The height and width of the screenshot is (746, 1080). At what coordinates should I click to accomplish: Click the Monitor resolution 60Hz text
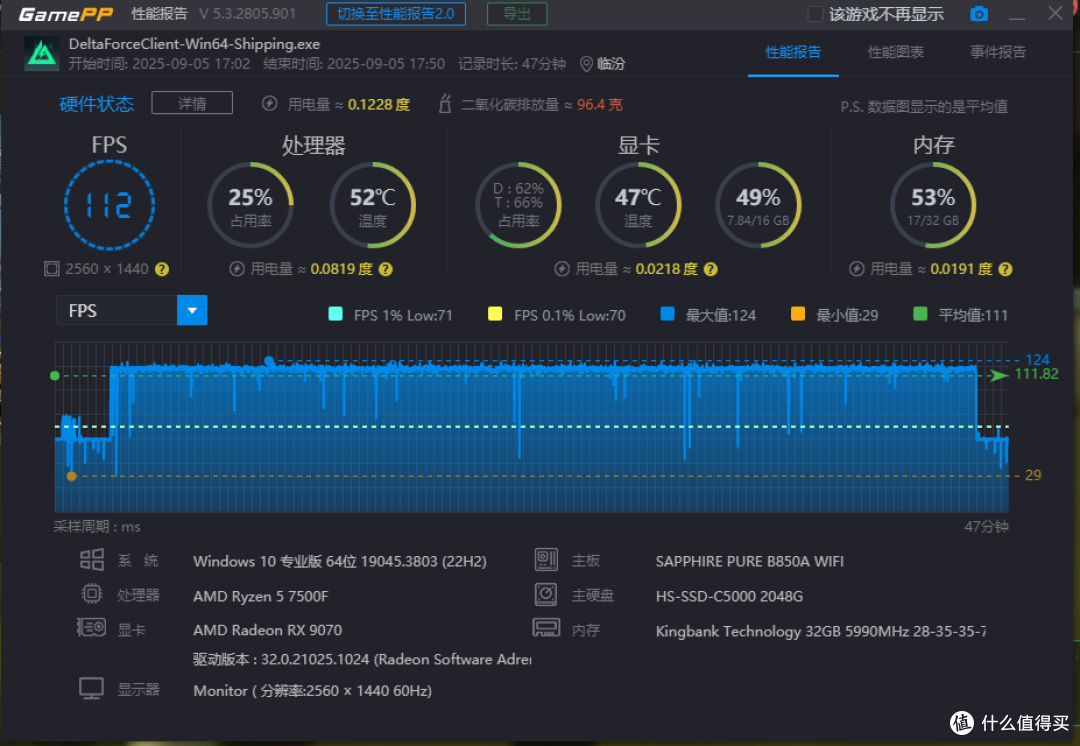click(x=313, y=691)
